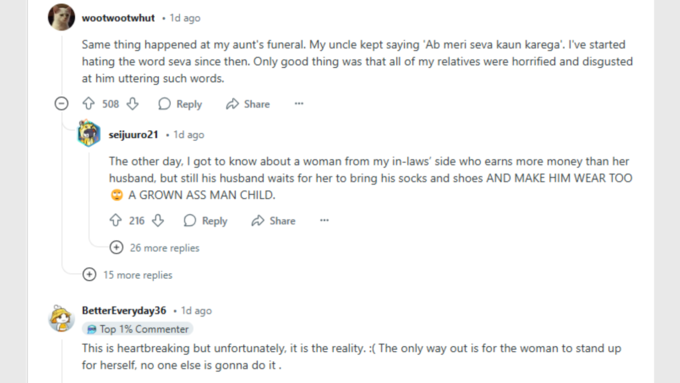Expand 15 more replies
Image resolution: width=680 pixels, height=383 pixels.
click(128, 275)
